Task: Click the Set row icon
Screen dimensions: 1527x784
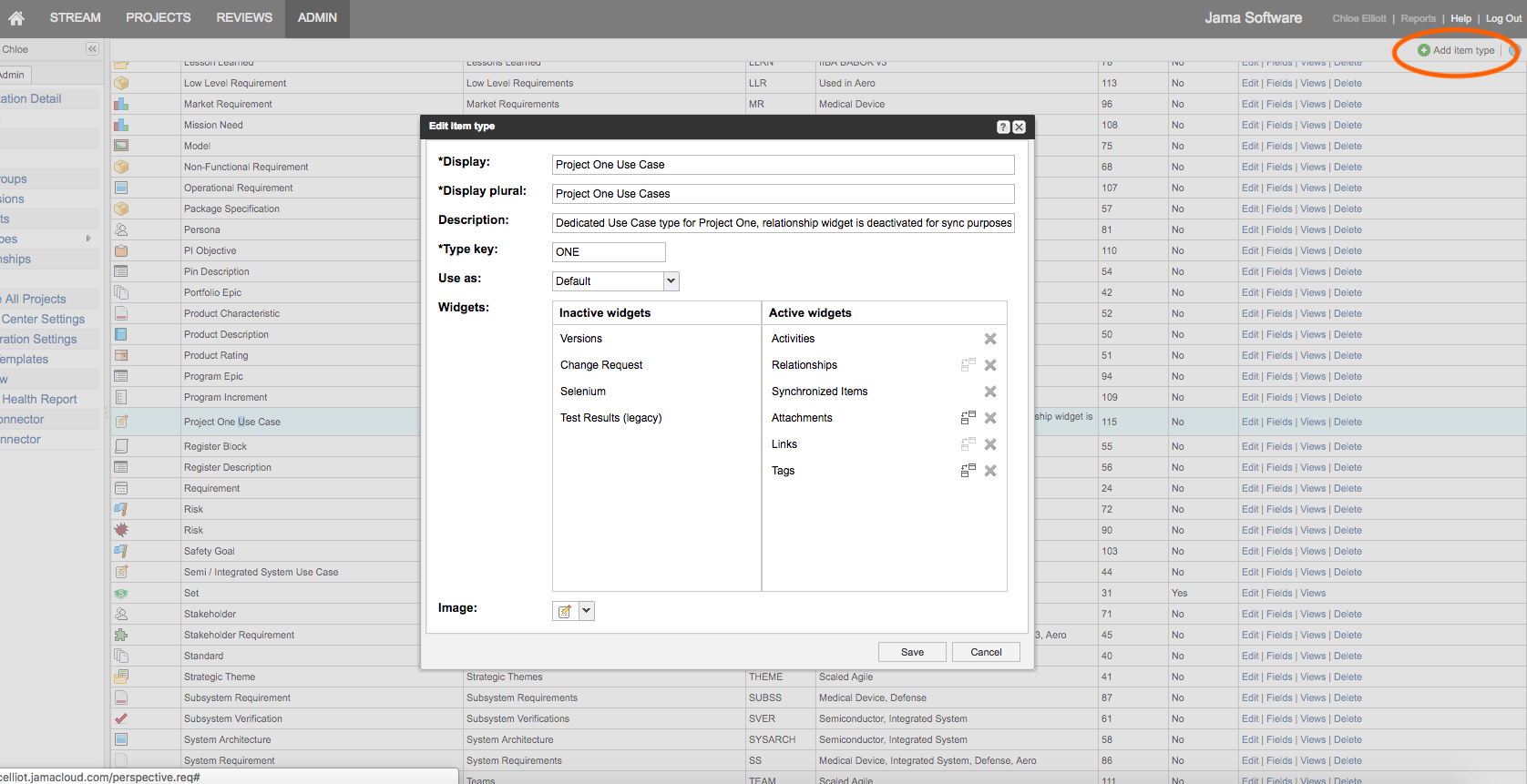Action: [x=121, y=593]
